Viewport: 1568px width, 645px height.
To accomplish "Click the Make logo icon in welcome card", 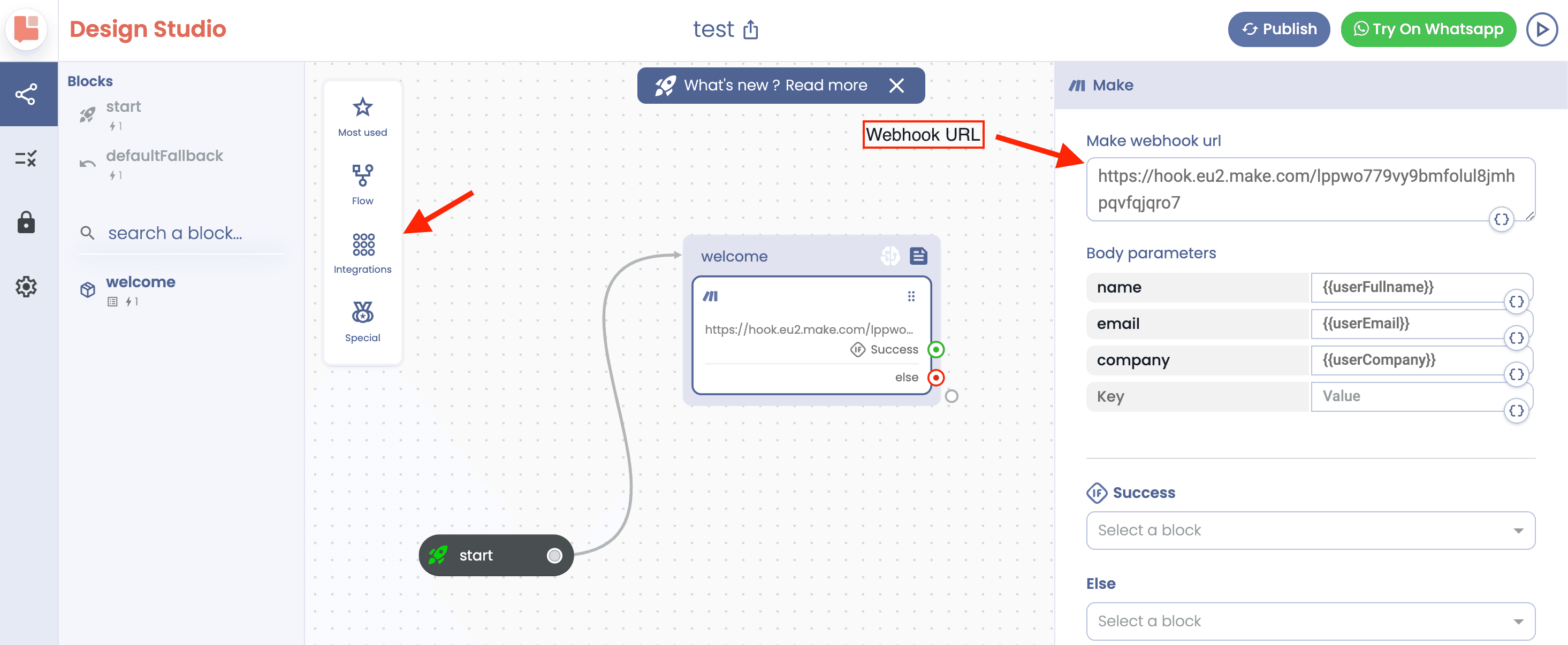I will pyautogui.click(x=710, y=296).
